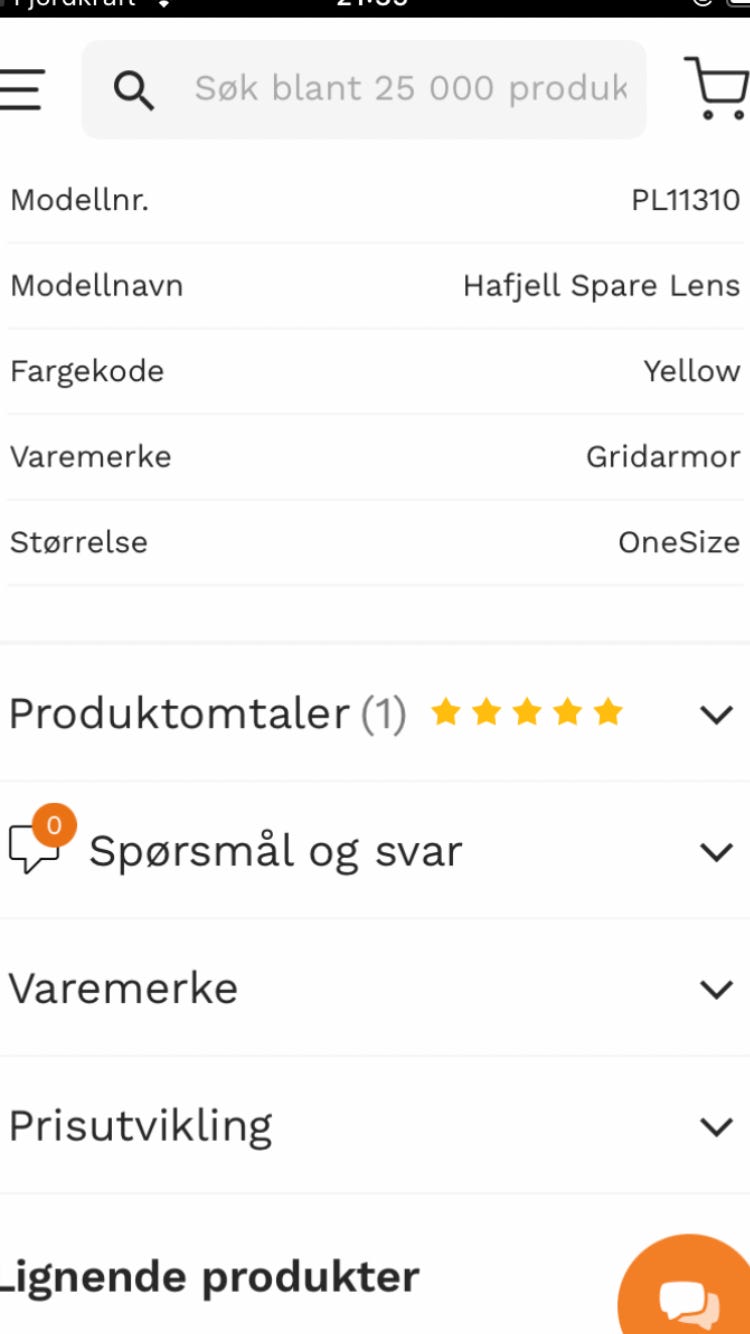Click the speech bubble icon with 0 badge
Screen dimensions: 750x1334
[32, 851]
